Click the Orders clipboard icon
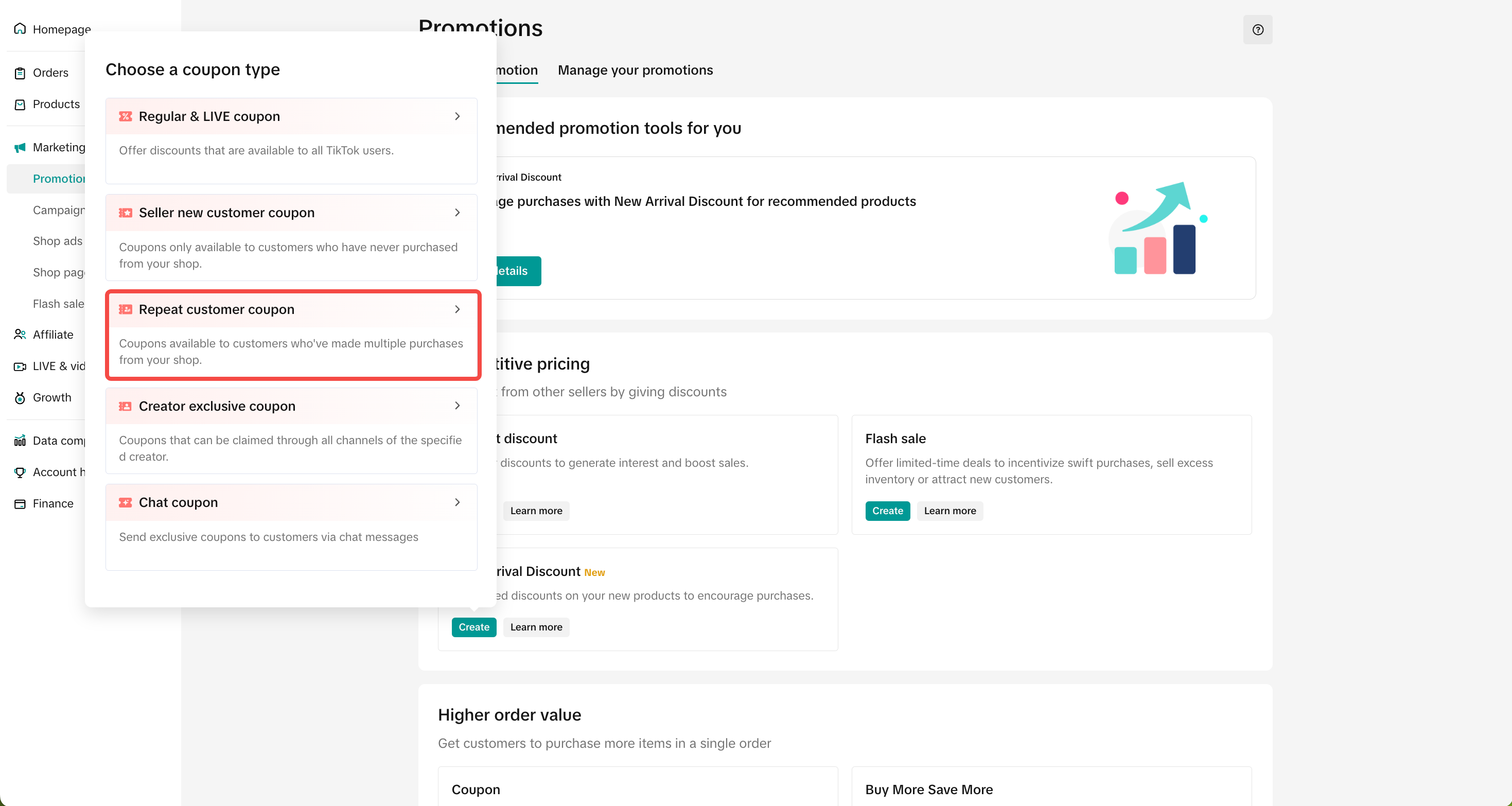Screen dimensions: 1512x806 (20, 73)
